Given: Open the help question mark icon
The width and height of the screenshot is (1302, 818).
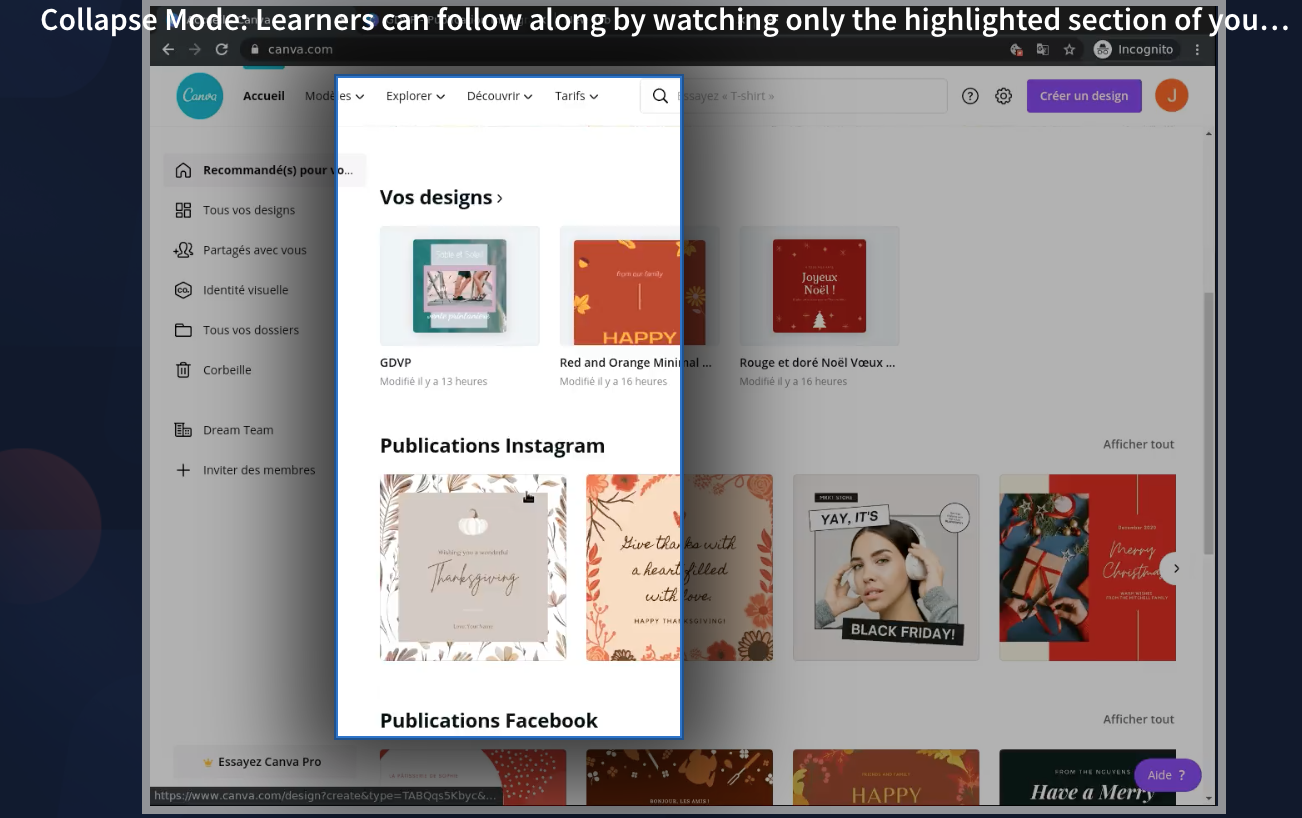Looking at the screenshot, I should click(970, 96).
